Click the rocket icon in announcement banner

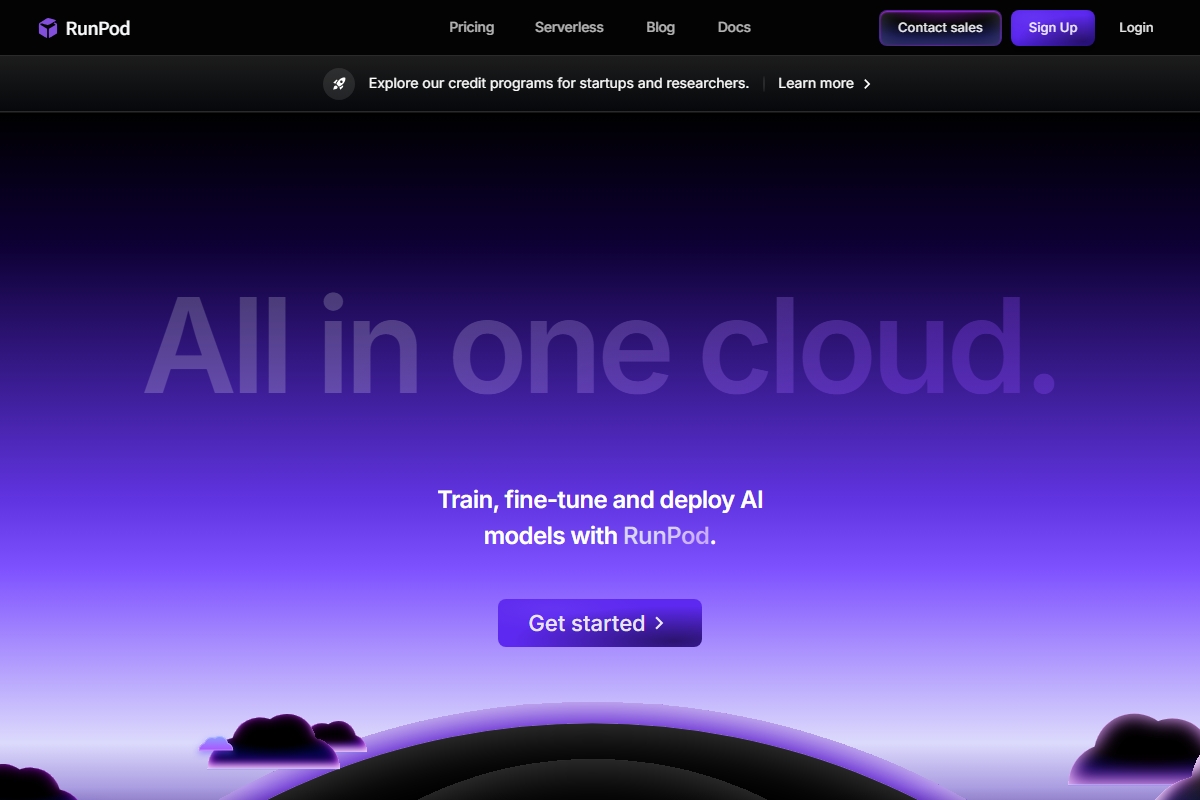[x=339, y=84]
